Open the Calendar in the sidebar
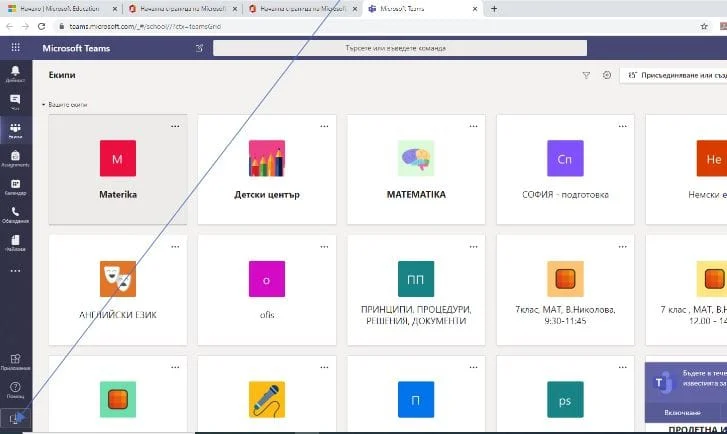 pyautogui.click(x=15, y=186)
